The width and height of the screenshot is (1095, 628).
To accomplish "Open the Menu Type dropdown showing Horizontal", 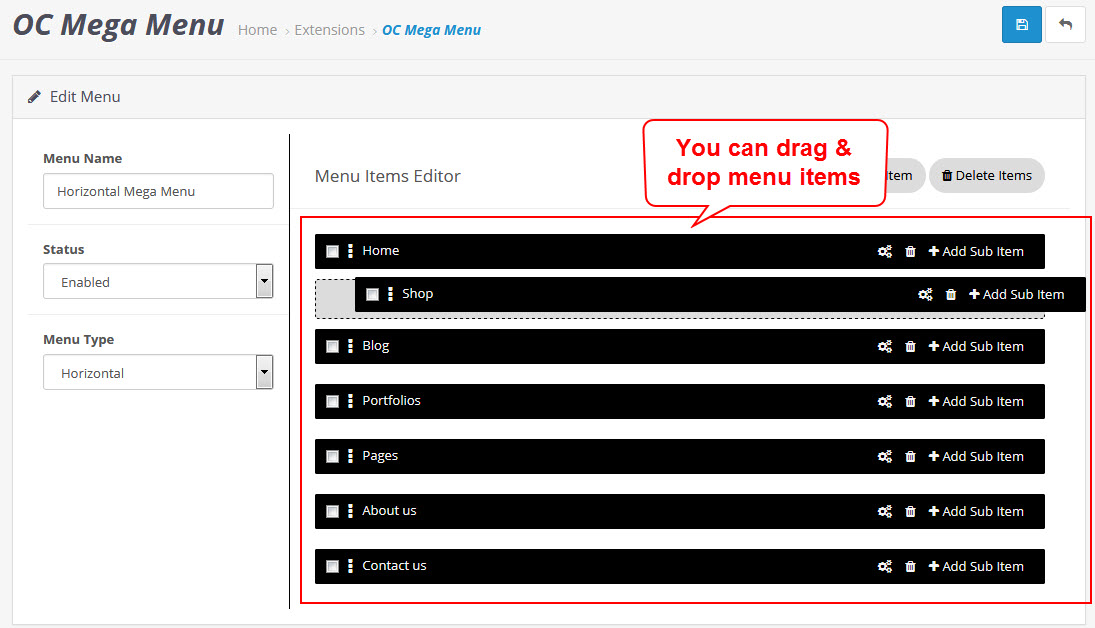I will coord(158,372).
